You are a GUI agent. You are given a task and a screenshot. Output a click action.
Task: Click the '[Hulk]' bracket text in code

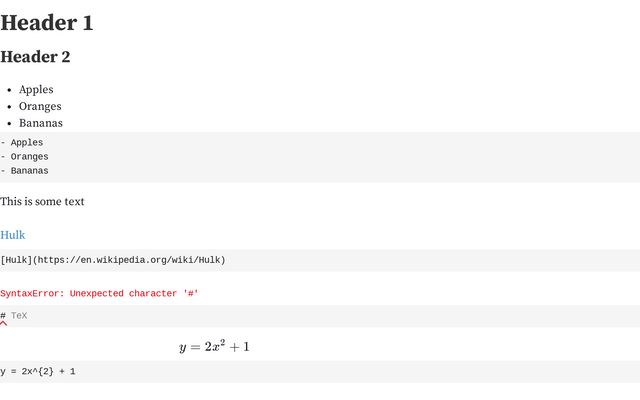(16, 260)
